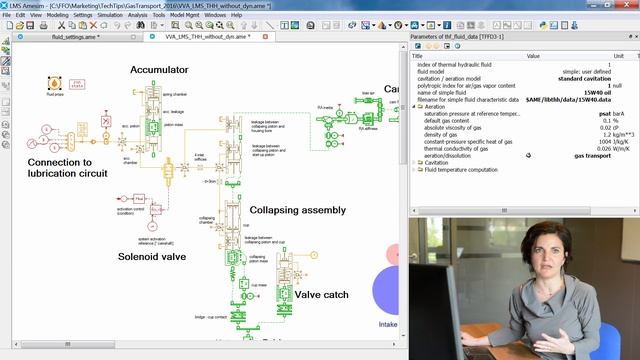Click the round blue icon in Parameters toolbar
The height and width of the screenshot is (360, 640).
458,46
